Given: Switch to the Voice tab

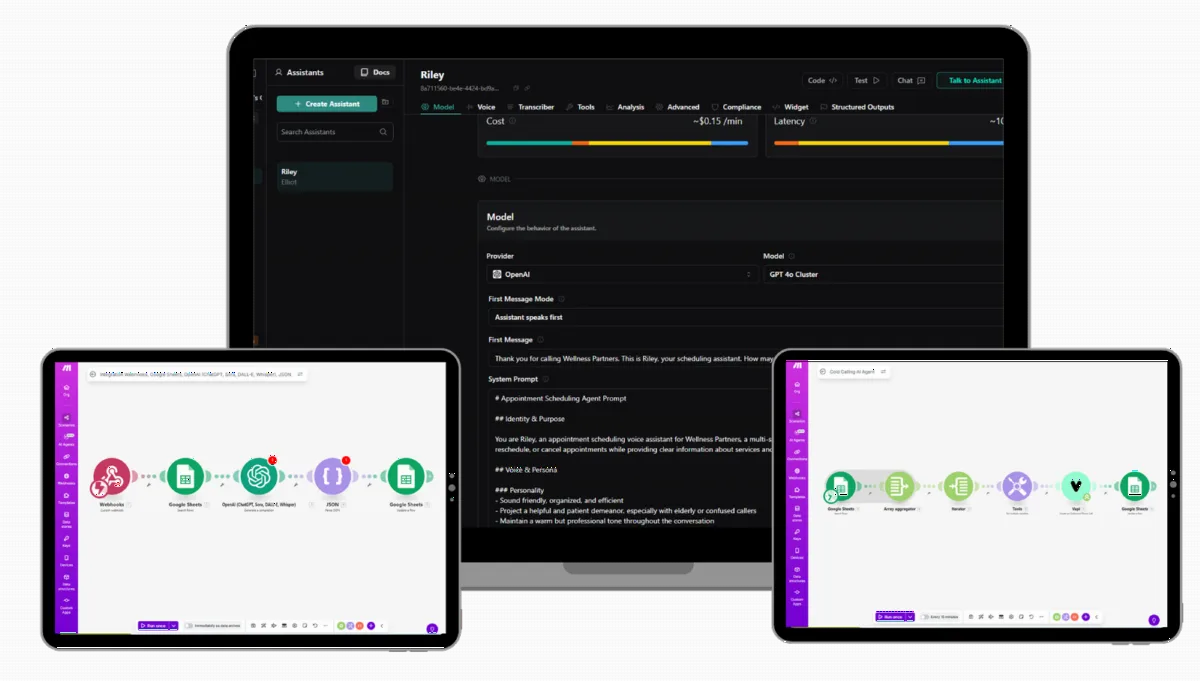Looking at the screenshot, I should (x=480, y=107).
